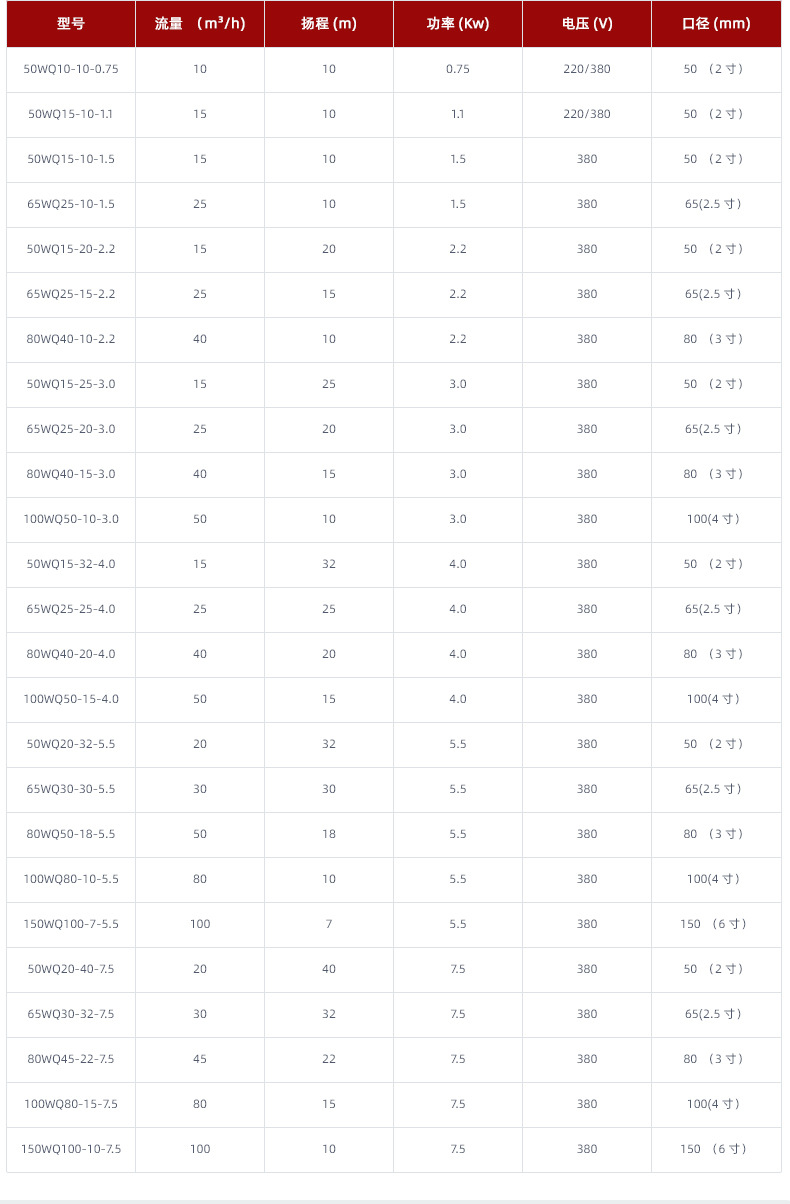Click the 口径 (mm) column header
Viewport: 790px width, 1204px height.
[716, 24]
